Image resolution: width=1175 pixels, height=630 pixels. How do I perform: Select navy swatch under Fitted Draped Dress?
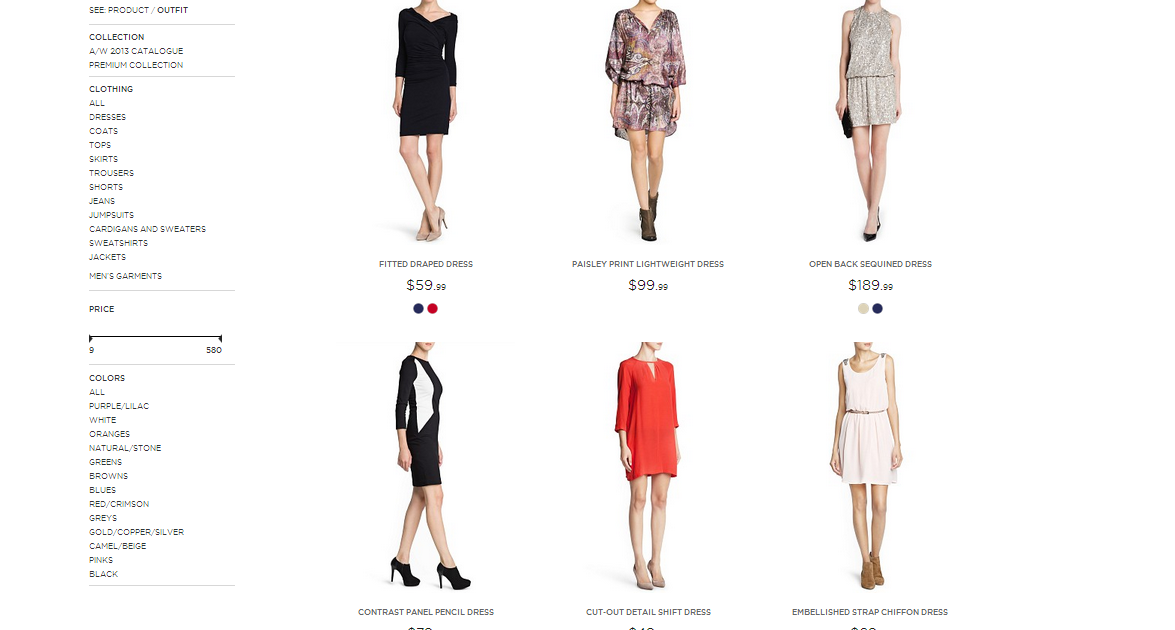pyautogui.click(x=418, y=309)
